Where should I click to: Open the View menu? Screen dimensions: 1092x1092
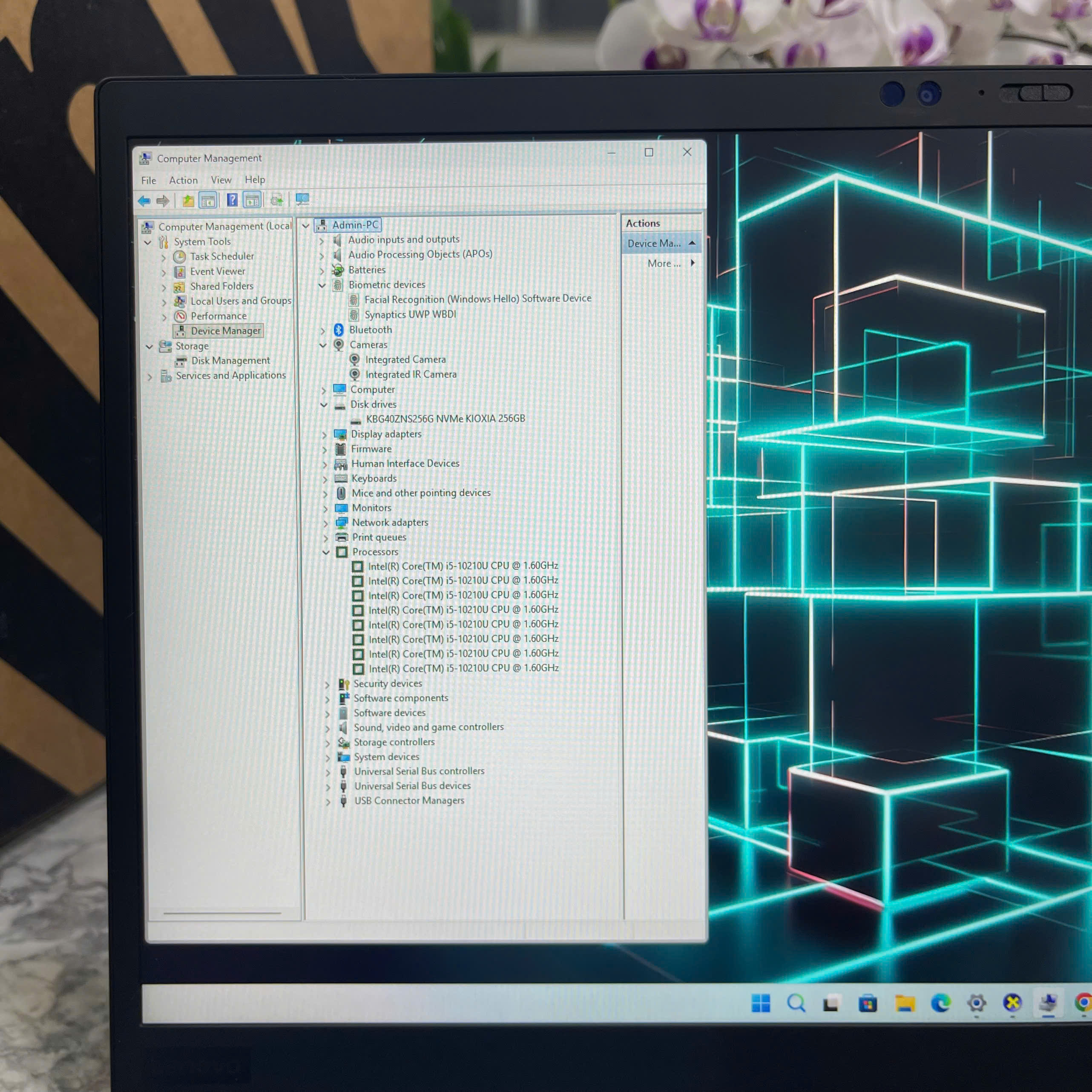click(221, 180)
